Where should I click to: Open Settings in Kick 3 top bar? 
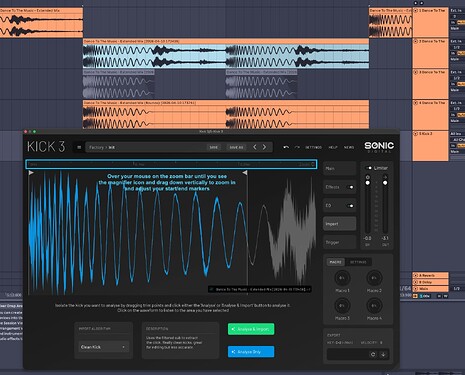coord(314,147)
